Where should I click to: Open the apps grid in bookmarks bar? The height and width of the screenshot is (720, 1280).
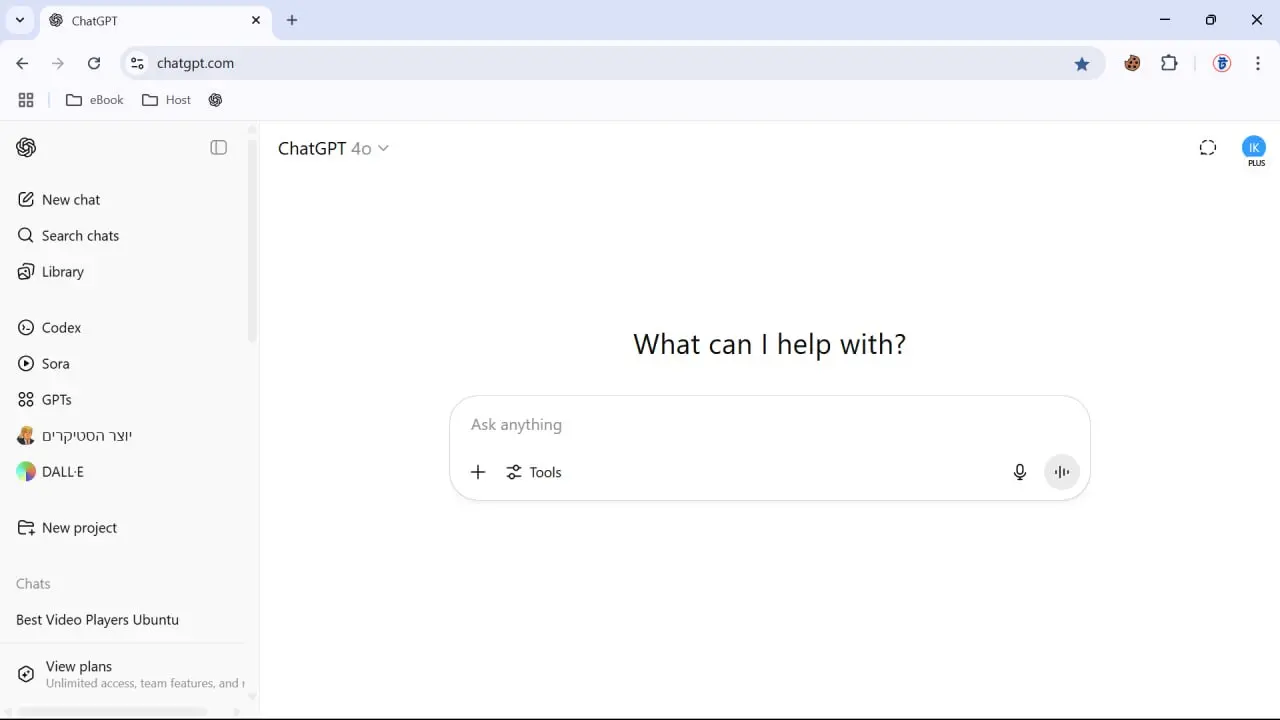(x=26, y=100)
